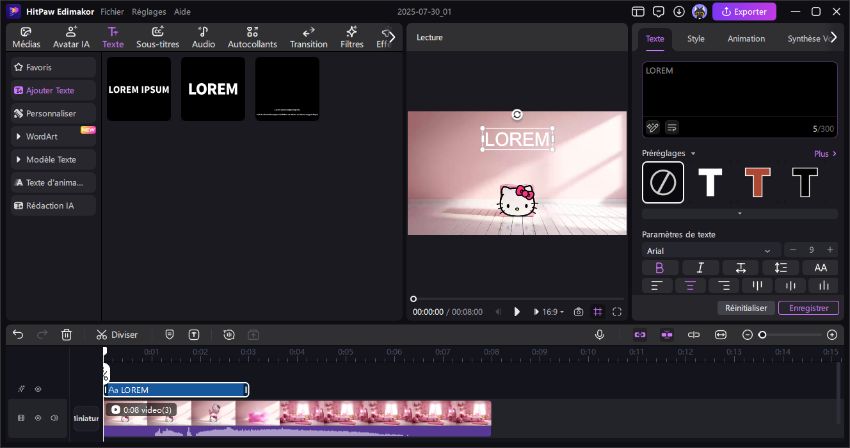This screenshot has width=850, height=448.
Task: Show more properties tabs with right chevron
Action: pyautogui.click(x=834, y=37)
